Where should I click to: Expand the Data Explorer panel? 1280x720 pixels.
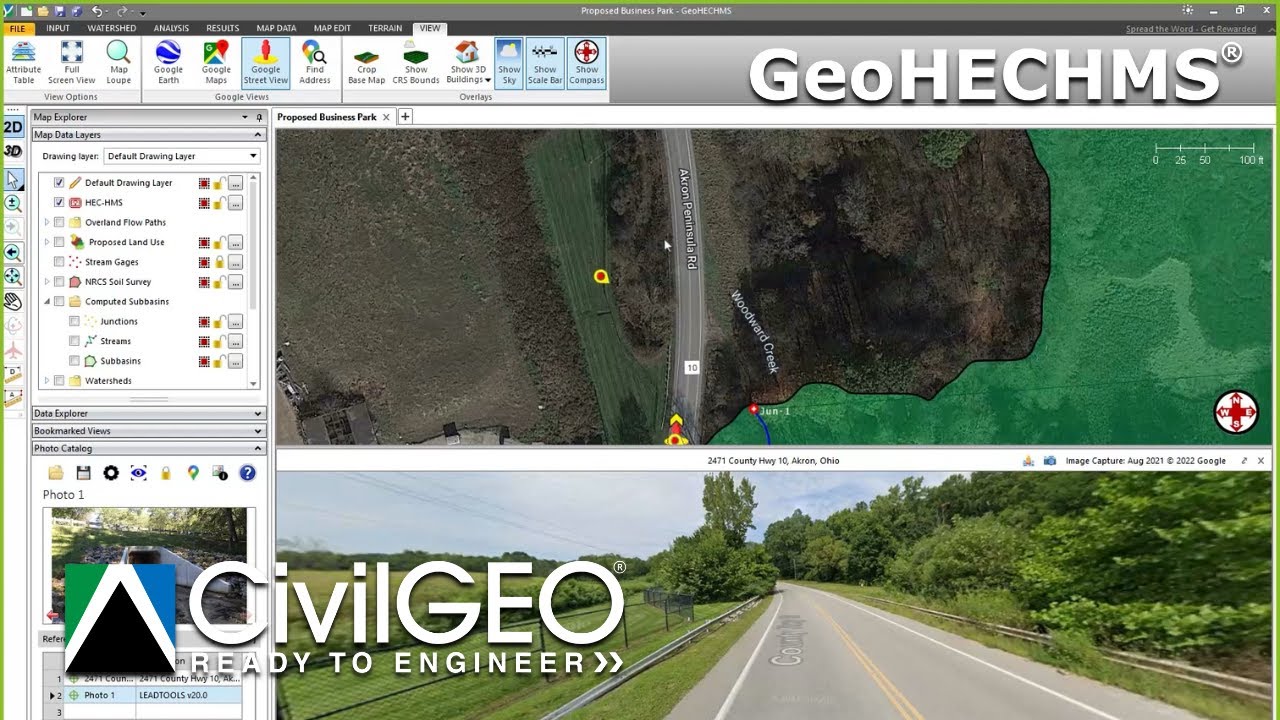[x=258, y=413]
